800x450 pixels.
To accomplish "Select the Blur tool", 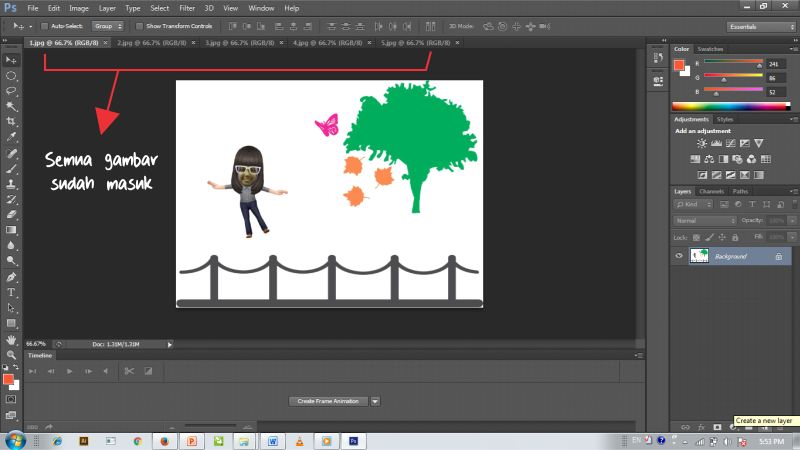I will [11, 245].
